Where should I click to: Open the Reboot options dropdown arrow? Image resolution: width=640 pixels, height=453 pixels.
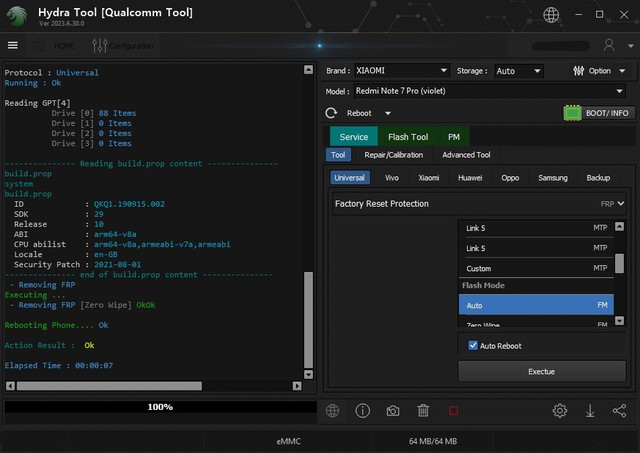point(388,113)
